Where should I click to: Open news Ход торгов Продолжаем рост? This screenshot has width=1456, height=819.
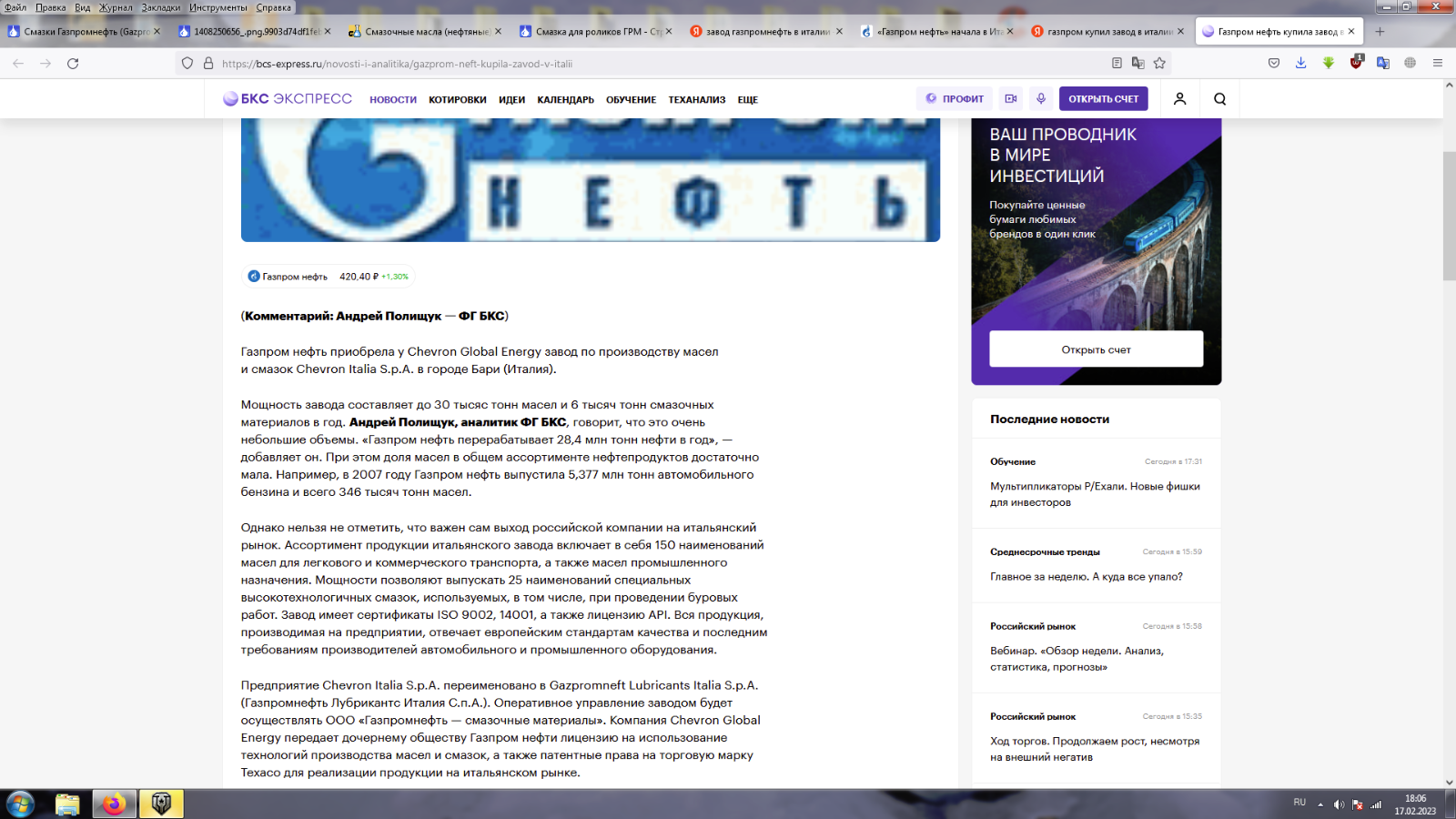[1095, 749]
